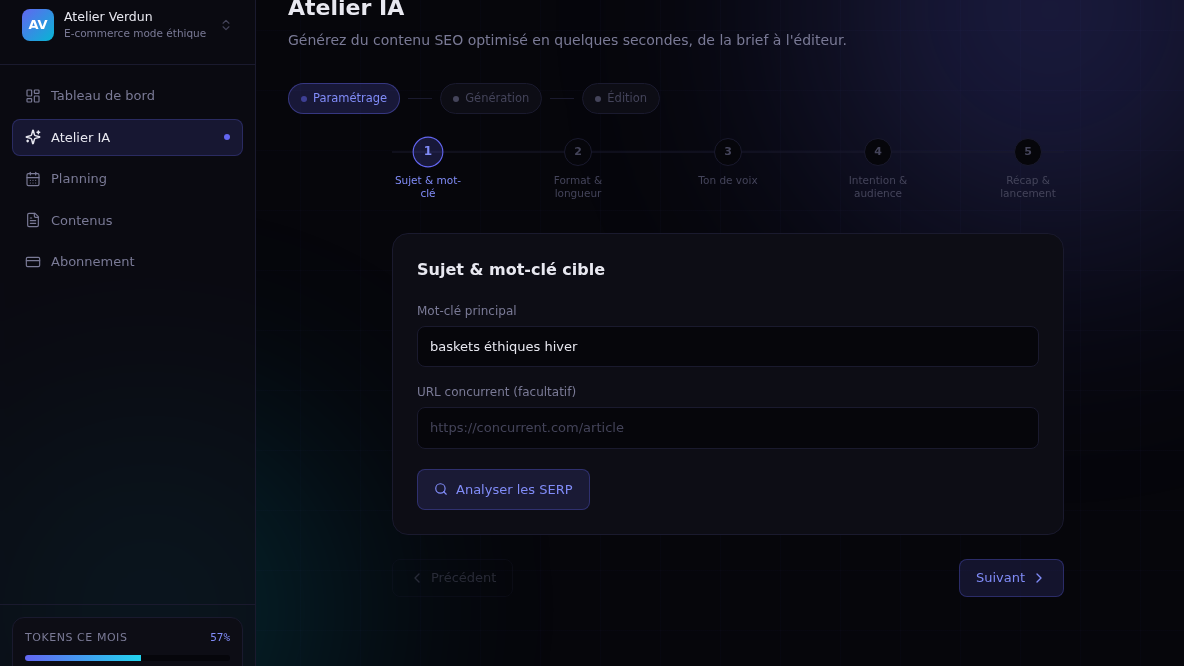1184x666 pixels.
Task: Click the Tableau de bord grid icon
Action: [32, 96]
